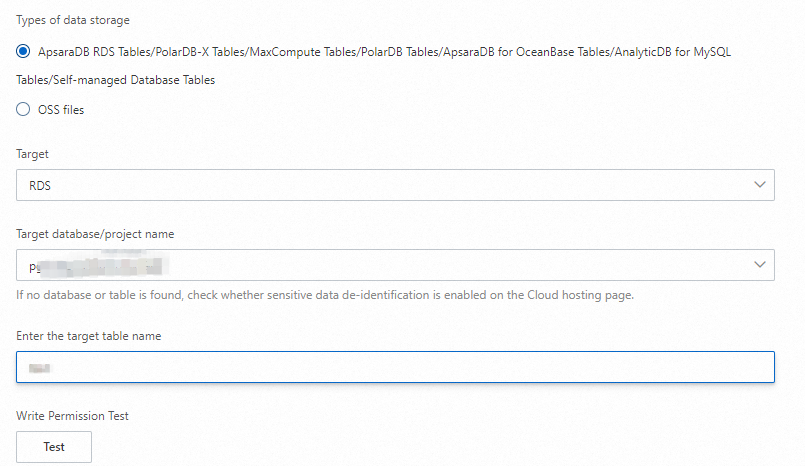Focus the target table name input field
Viewport: 805px width, 466px height.
395,367
